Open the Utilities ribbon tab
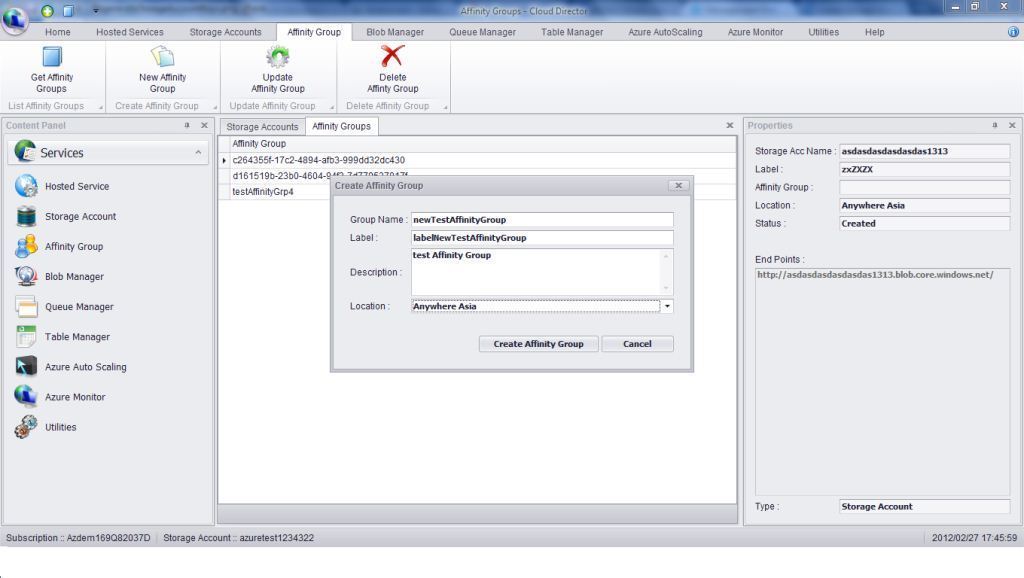1024x578 pixels. coord(824,32)
